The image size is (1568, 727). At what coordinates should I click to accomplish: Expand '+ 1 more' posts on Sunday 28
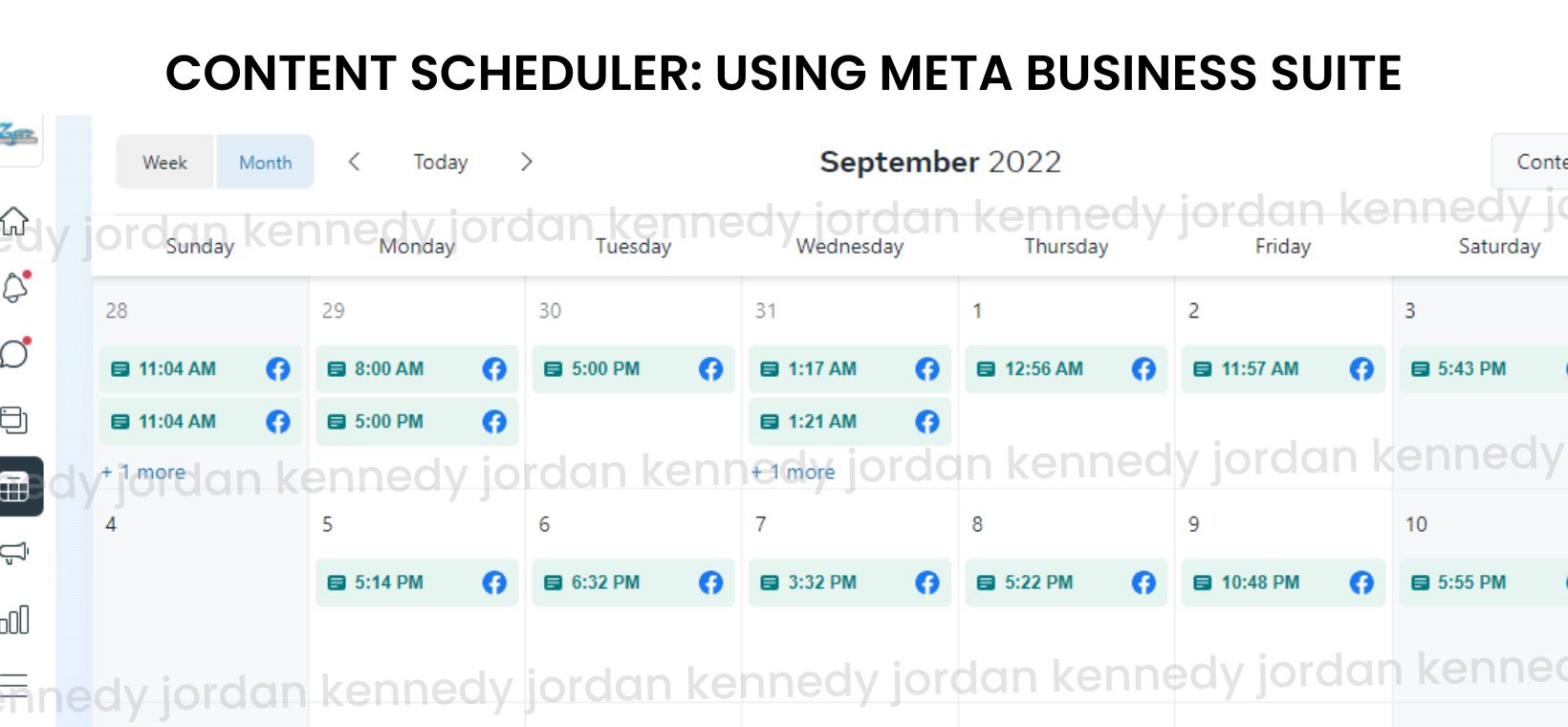click(143, 472)
